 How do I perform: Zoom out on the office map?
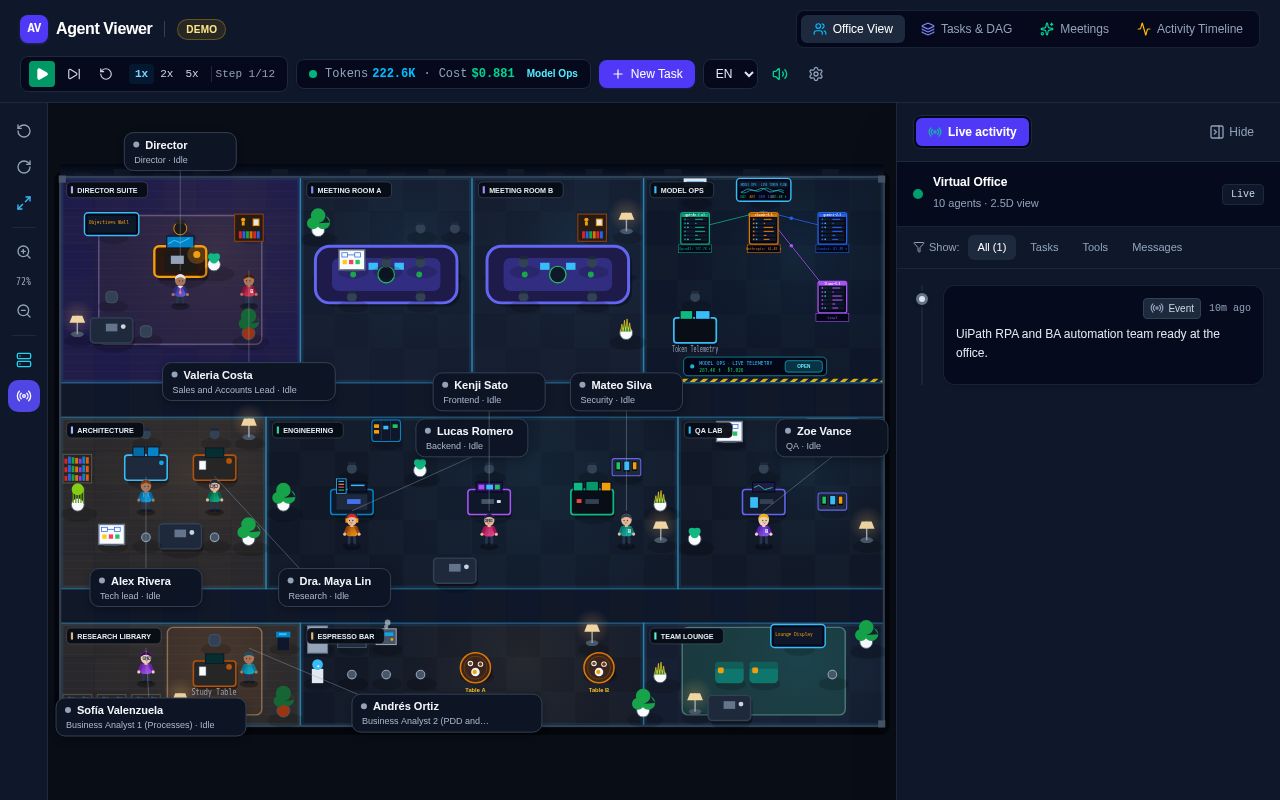coord(24,311)
